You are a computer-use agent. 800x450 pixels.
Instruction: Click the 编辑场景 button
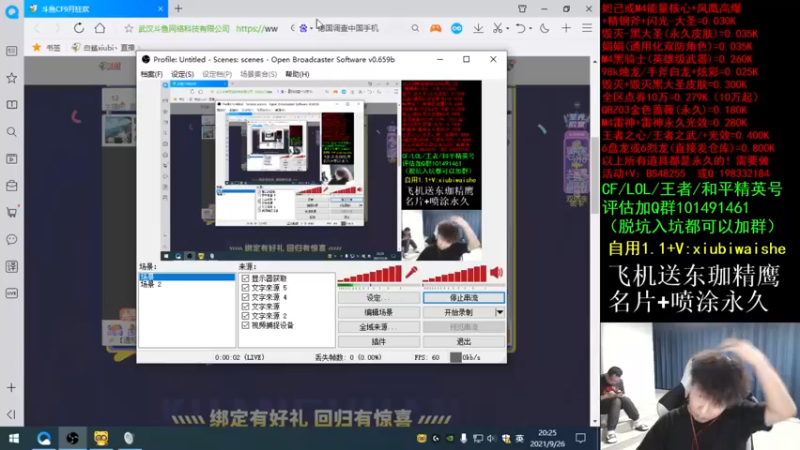pyautogui.click(x=379, y=312)
